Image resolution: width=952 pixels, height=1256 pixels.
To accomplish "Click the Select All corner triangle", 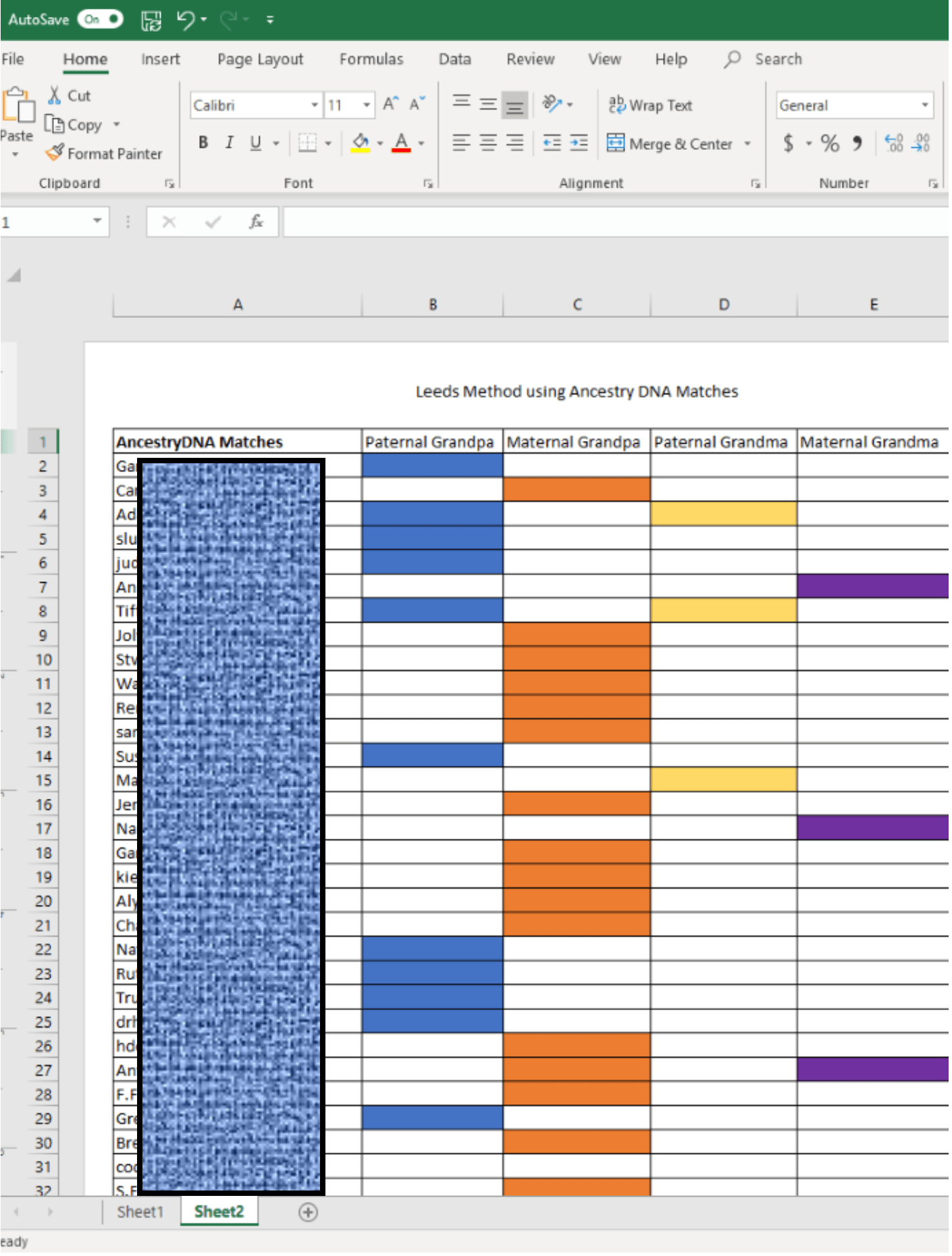I will [14, 275].
